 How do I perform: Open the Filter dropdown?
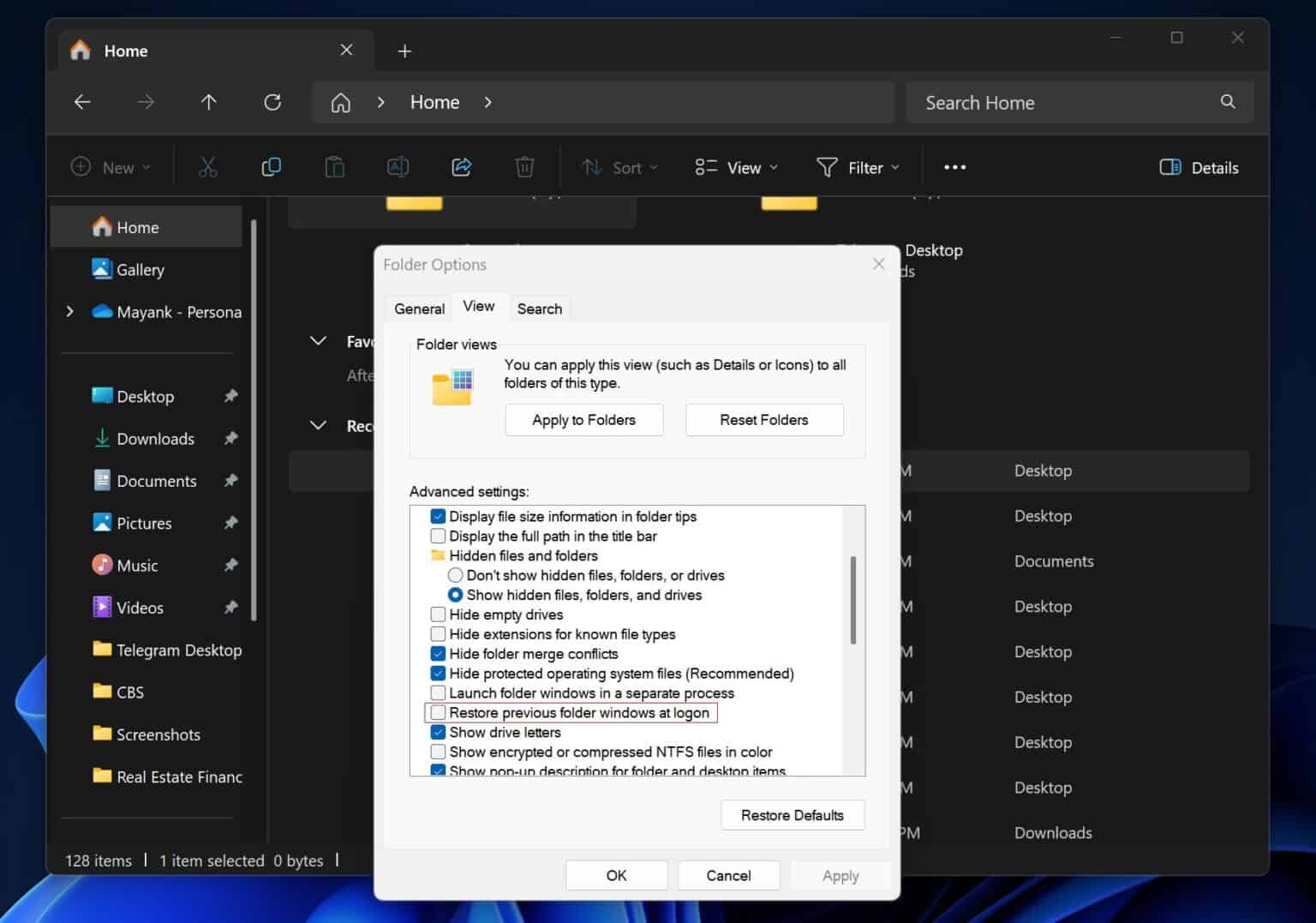(858, 167)
